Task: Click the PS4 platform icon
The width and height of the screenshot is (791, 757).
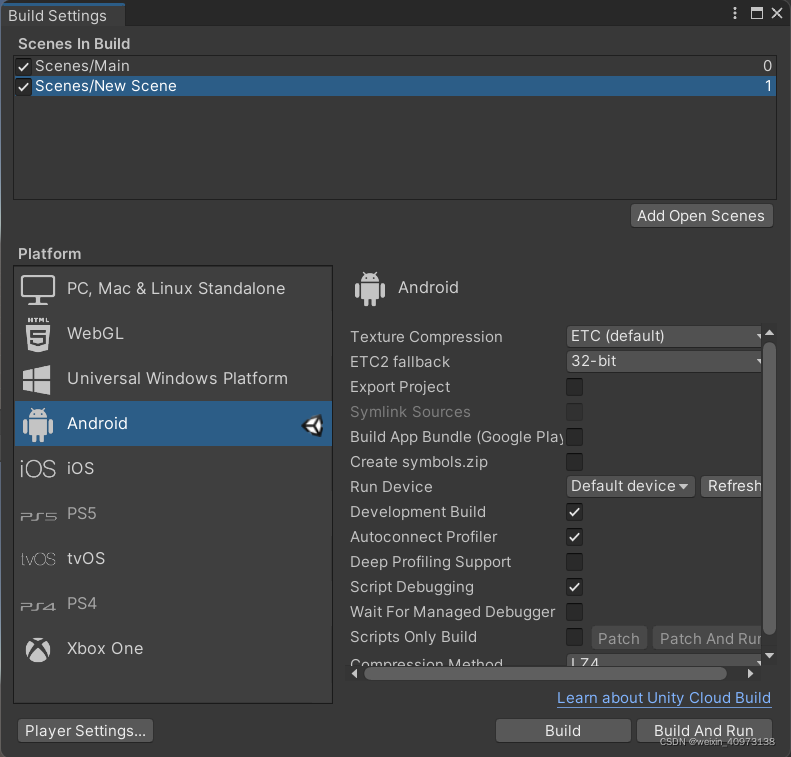Action: (38, 606)
